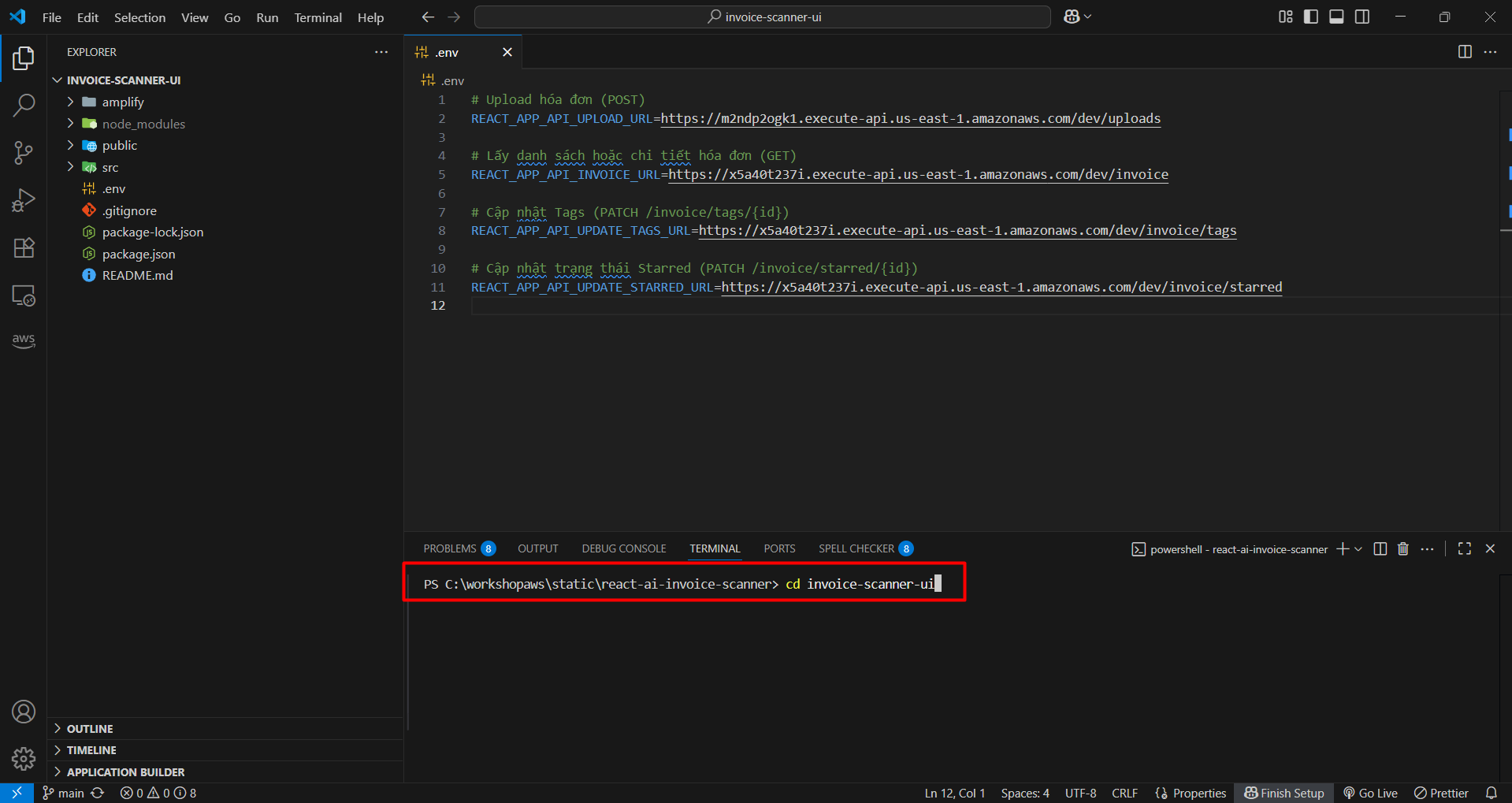Open the Search view
The image size is (1512, 803).
point(23,105)
